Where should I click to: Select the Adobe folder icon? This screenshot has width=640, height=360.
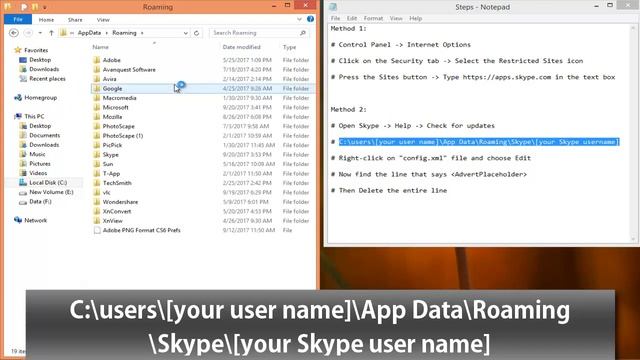point(97,60)
